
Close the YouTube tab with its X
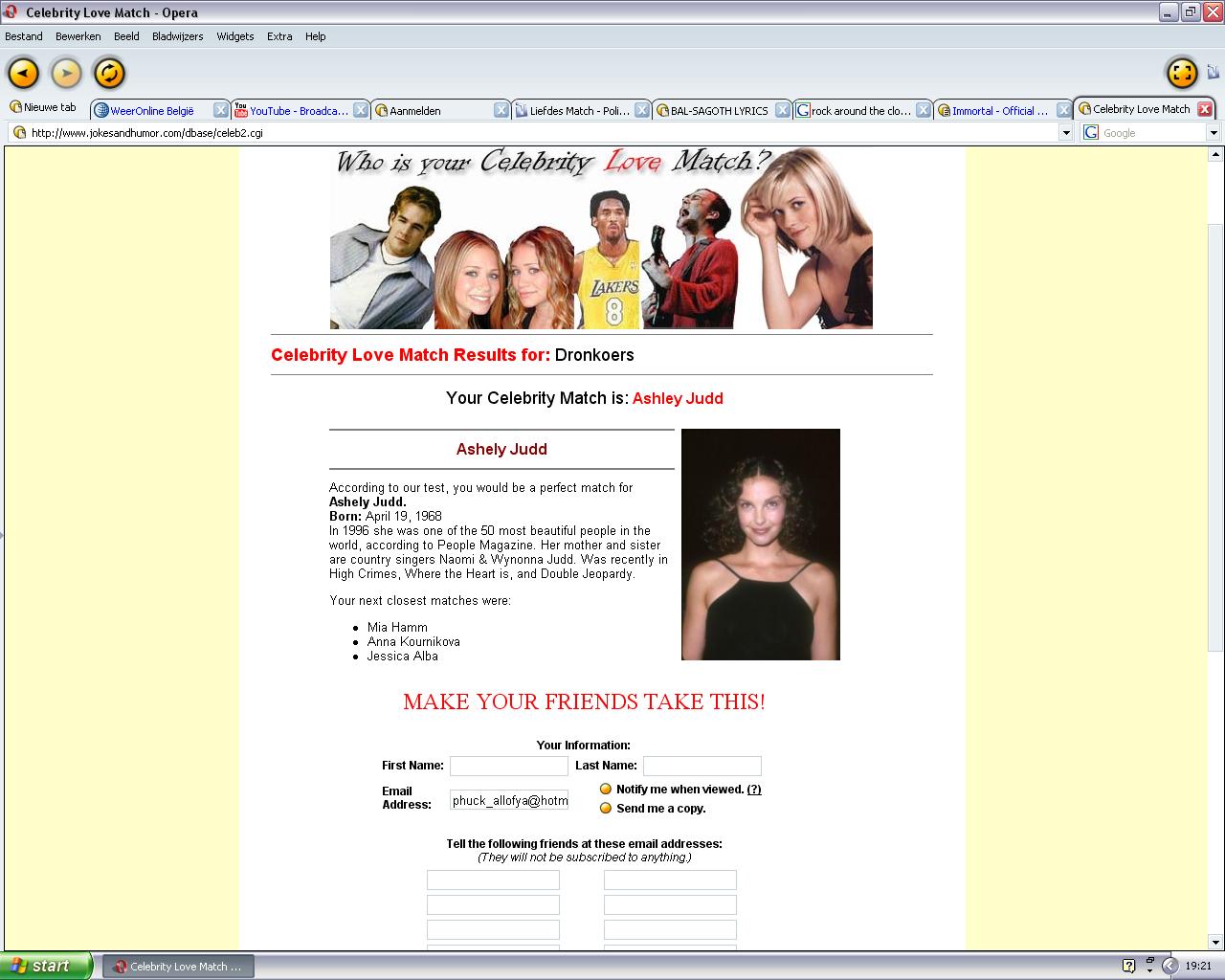pyautogui.click(x=361, y=110)
